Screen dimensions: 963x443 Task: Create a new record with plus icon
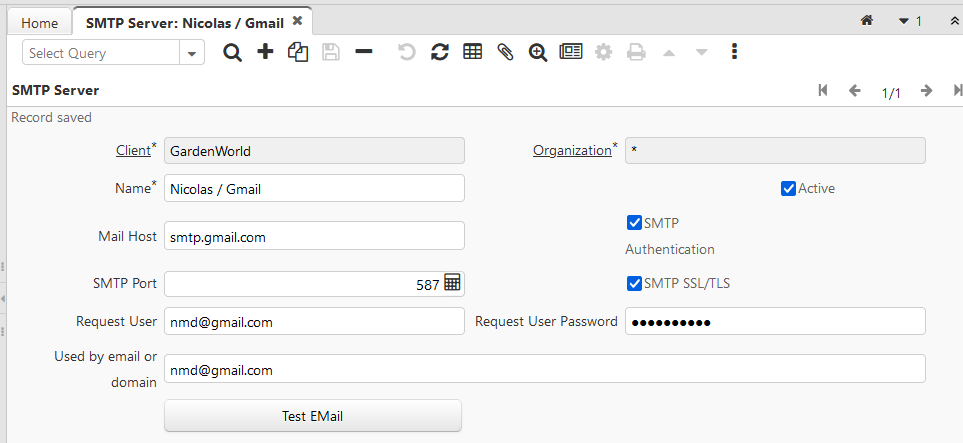[x=265, y=53]
